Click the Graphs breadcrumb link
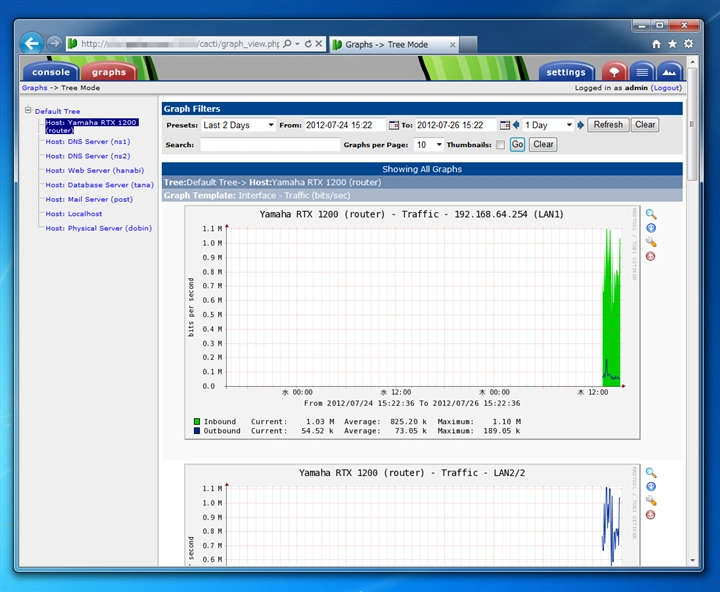Viewport: 720px width, 592px height. pyautogui.click(x=34, y=88)
